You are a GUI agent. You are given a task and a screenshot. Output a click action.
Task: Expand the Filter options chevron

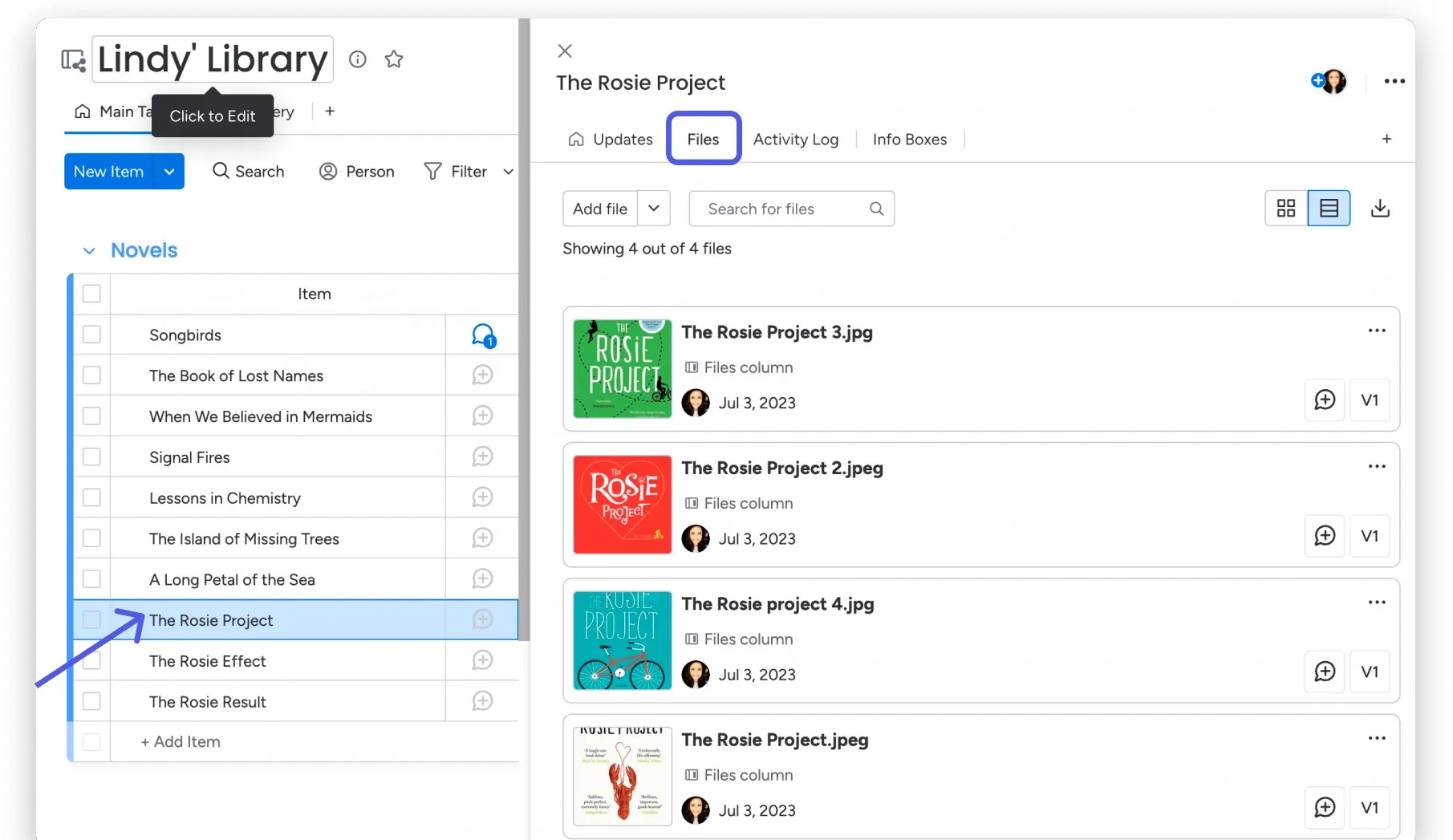(508, 172)
